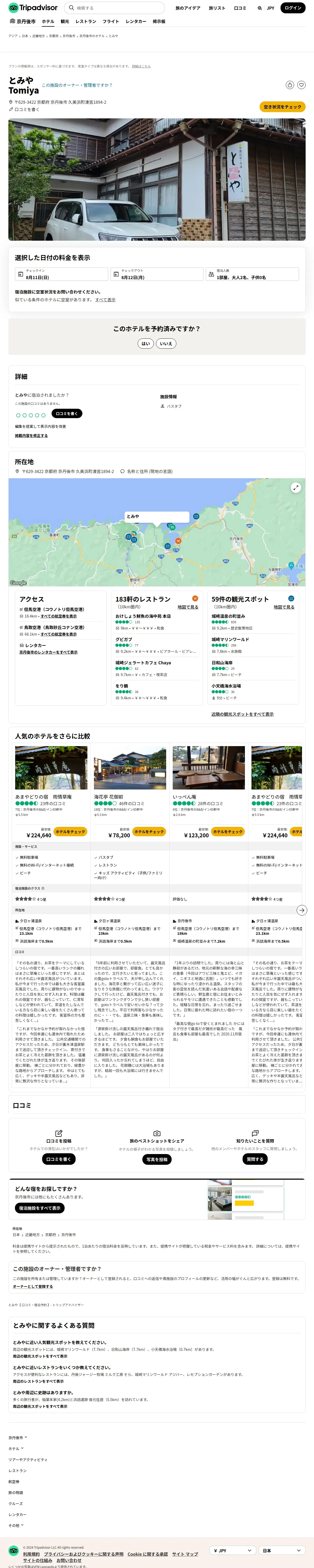Open footer 利用規約 link
314x1568 pixels.
click(x=31, y=1553)
